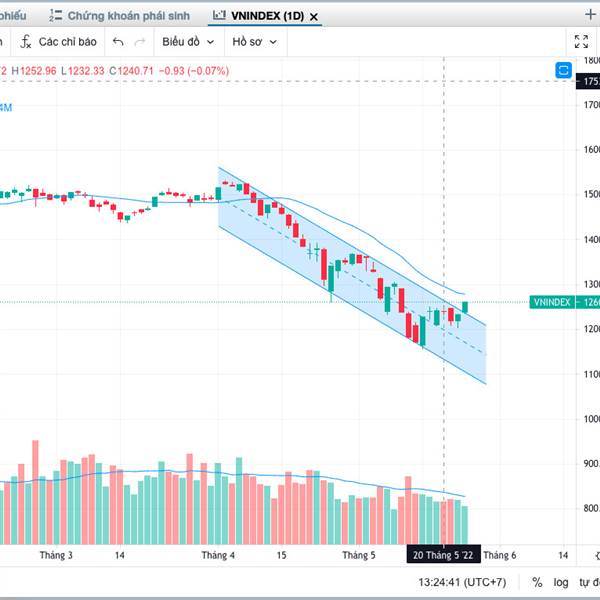Click the Tháng 6 label on time axis
The image size is (600, 600).
(x=499, y=555)
